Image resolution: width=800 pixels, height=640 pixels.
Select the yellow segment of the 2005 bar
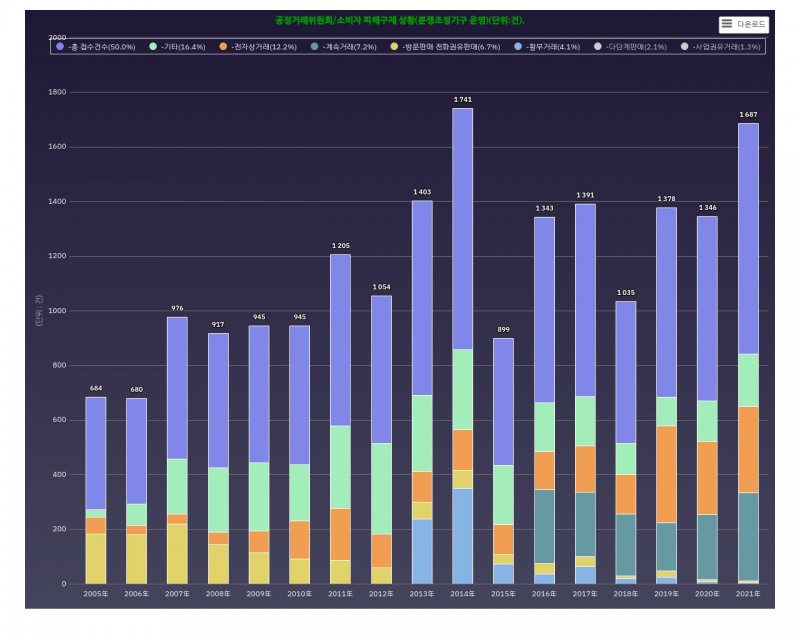click(x=96, y=558)
